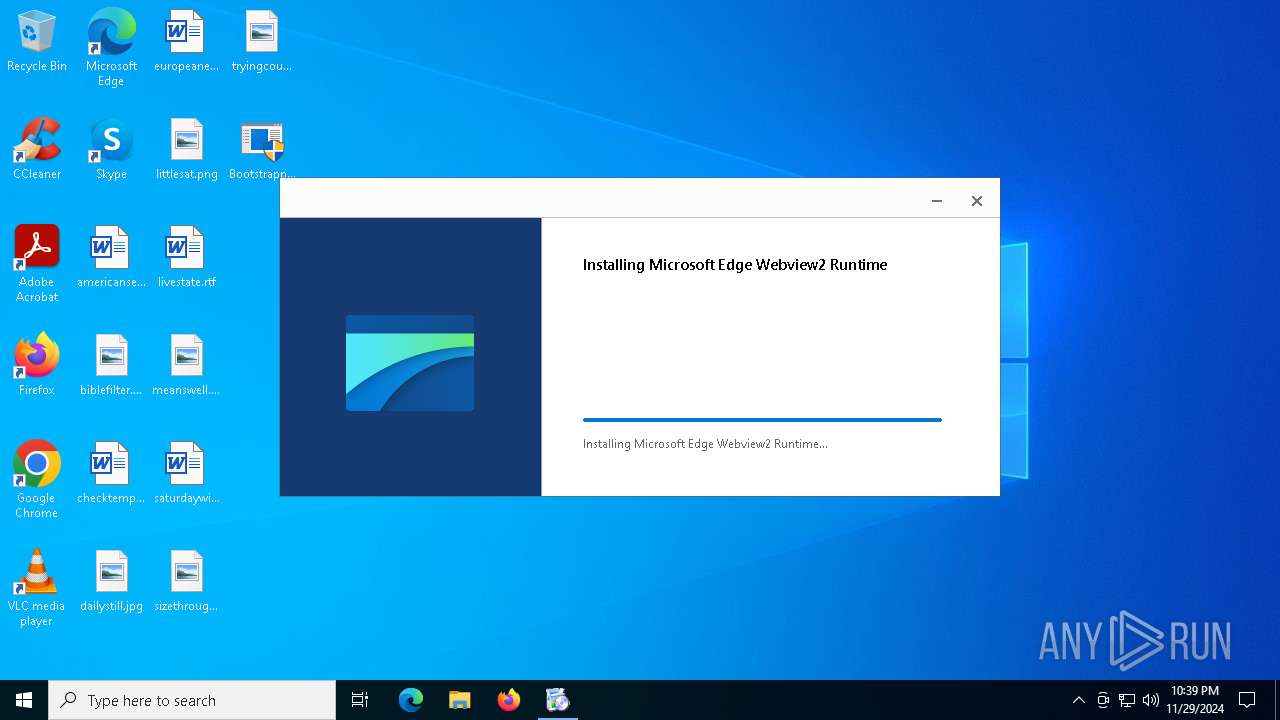Viewport: 1280px width, 720px height.
Task: Open the volume control tray icon
Action: [1151, 700]
